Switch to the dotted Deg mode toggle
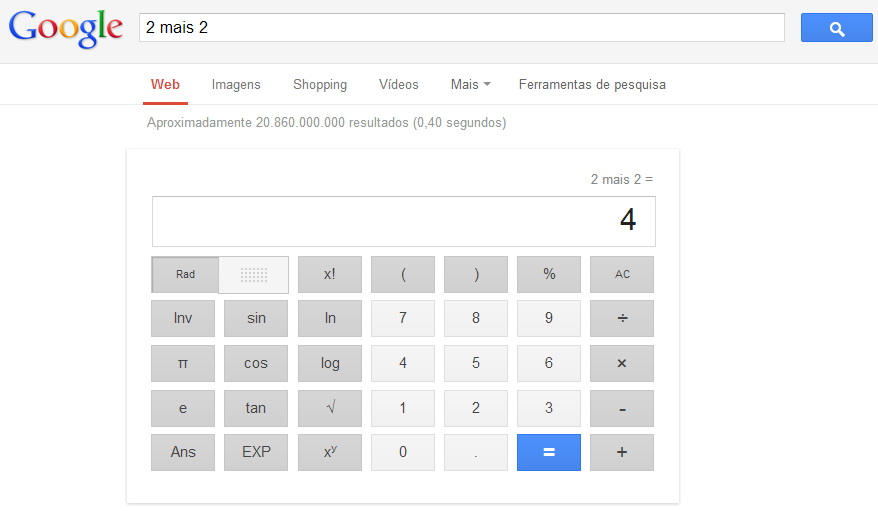Viewport: 878px width, 511px height. 254,274
